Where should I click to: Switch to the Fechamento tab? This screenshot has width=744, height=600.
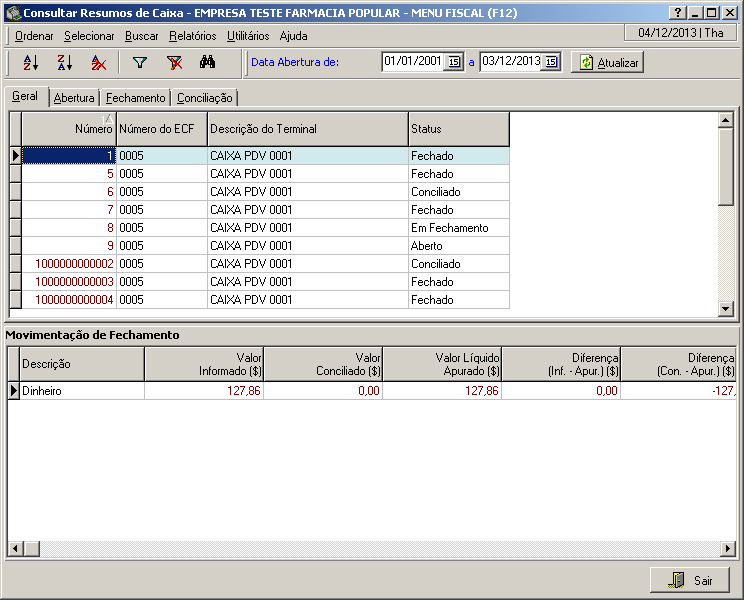point(135,98)
